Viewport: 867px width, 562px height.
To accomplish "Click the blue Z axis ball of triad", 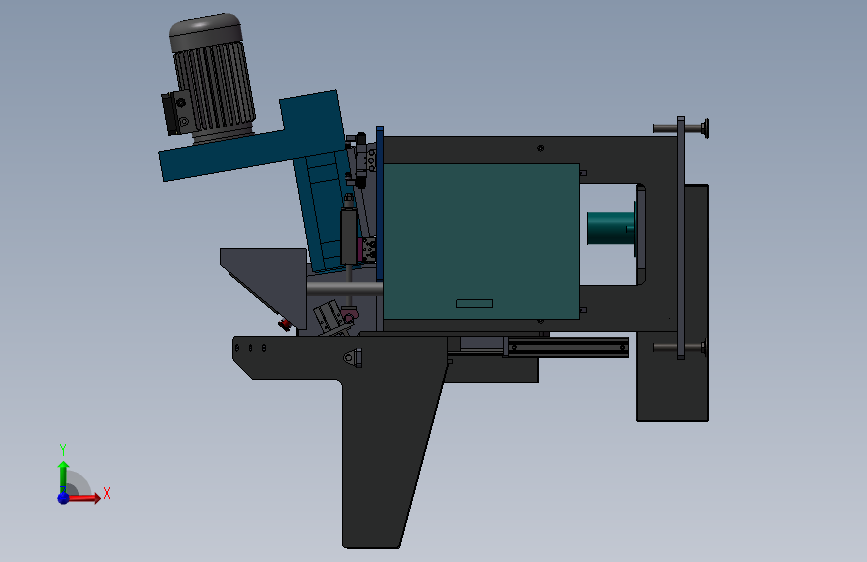I will click(x=64, y=498).
